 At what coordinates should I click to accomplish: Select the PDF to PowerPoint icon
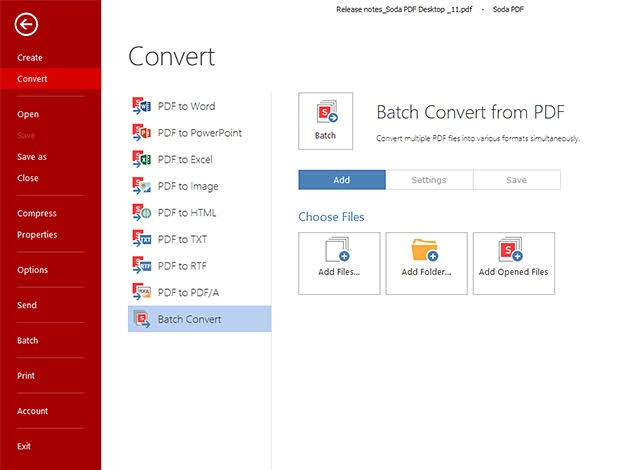point(142,133)
